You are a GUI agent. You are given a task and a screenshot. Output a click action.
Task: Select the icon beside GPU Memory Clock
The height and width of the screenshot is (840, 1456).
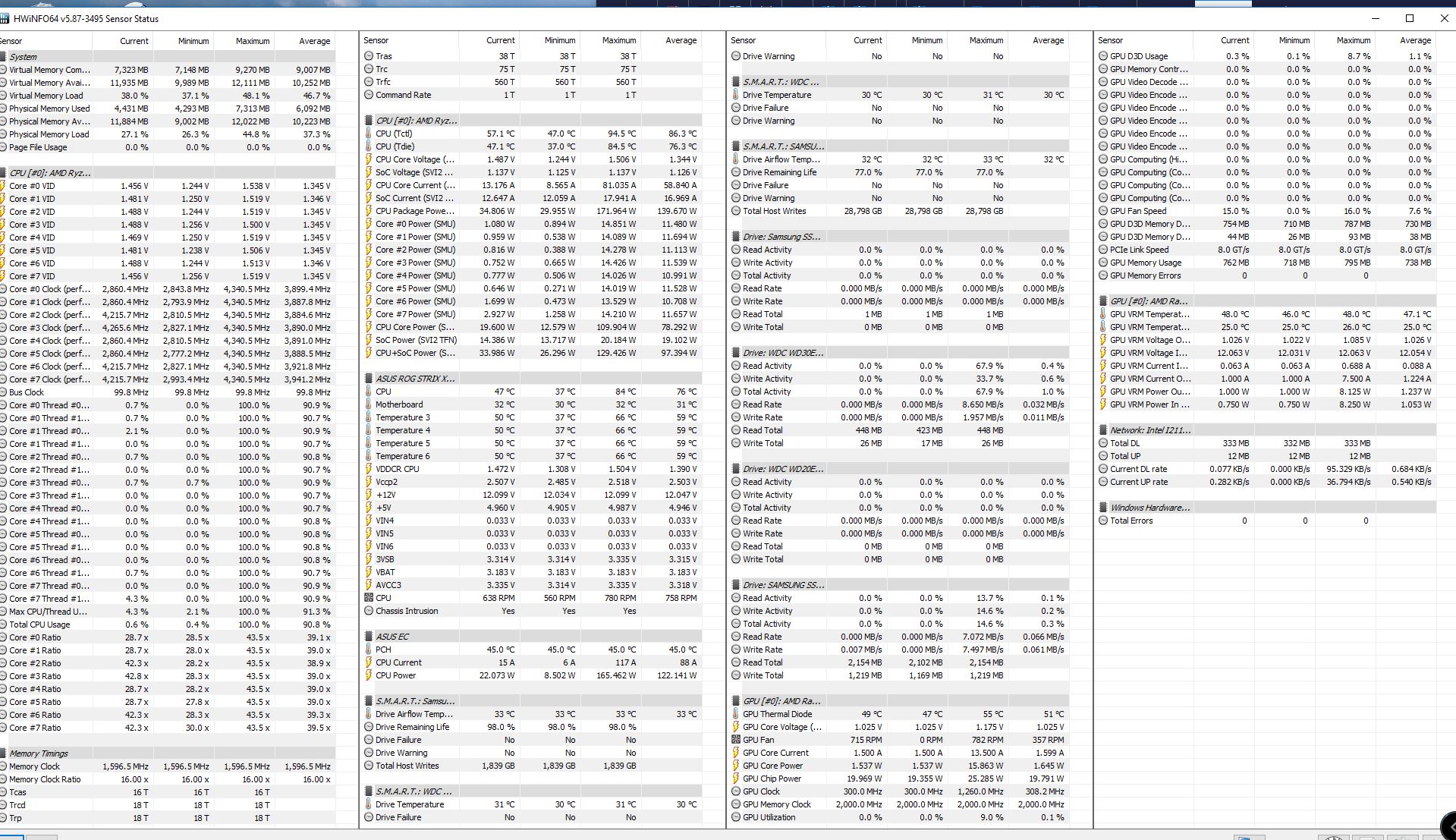pyautogui.click(x=736, y=804)
